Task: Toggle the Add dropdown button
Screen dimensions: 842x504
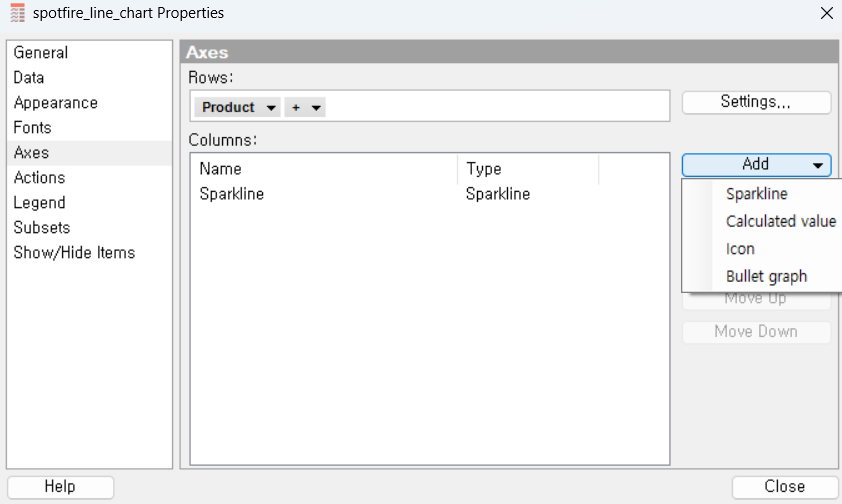Action: pos(756,165)
